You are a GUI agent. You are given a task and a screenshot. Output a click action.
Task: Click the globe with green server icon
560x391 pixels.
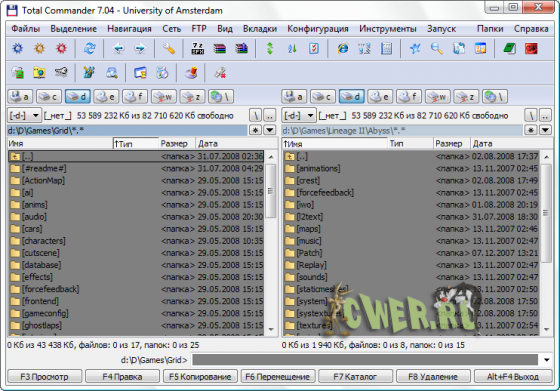click(x=18, y=73)
